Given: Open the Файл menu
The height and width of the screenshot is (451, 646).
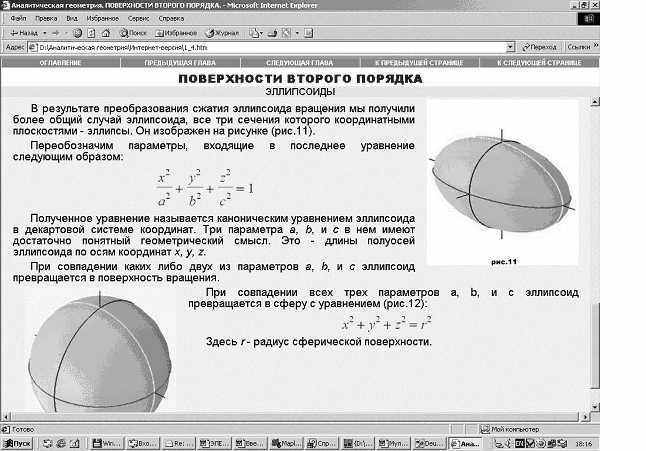Looking at the screenshot, I should click(17, 18).
